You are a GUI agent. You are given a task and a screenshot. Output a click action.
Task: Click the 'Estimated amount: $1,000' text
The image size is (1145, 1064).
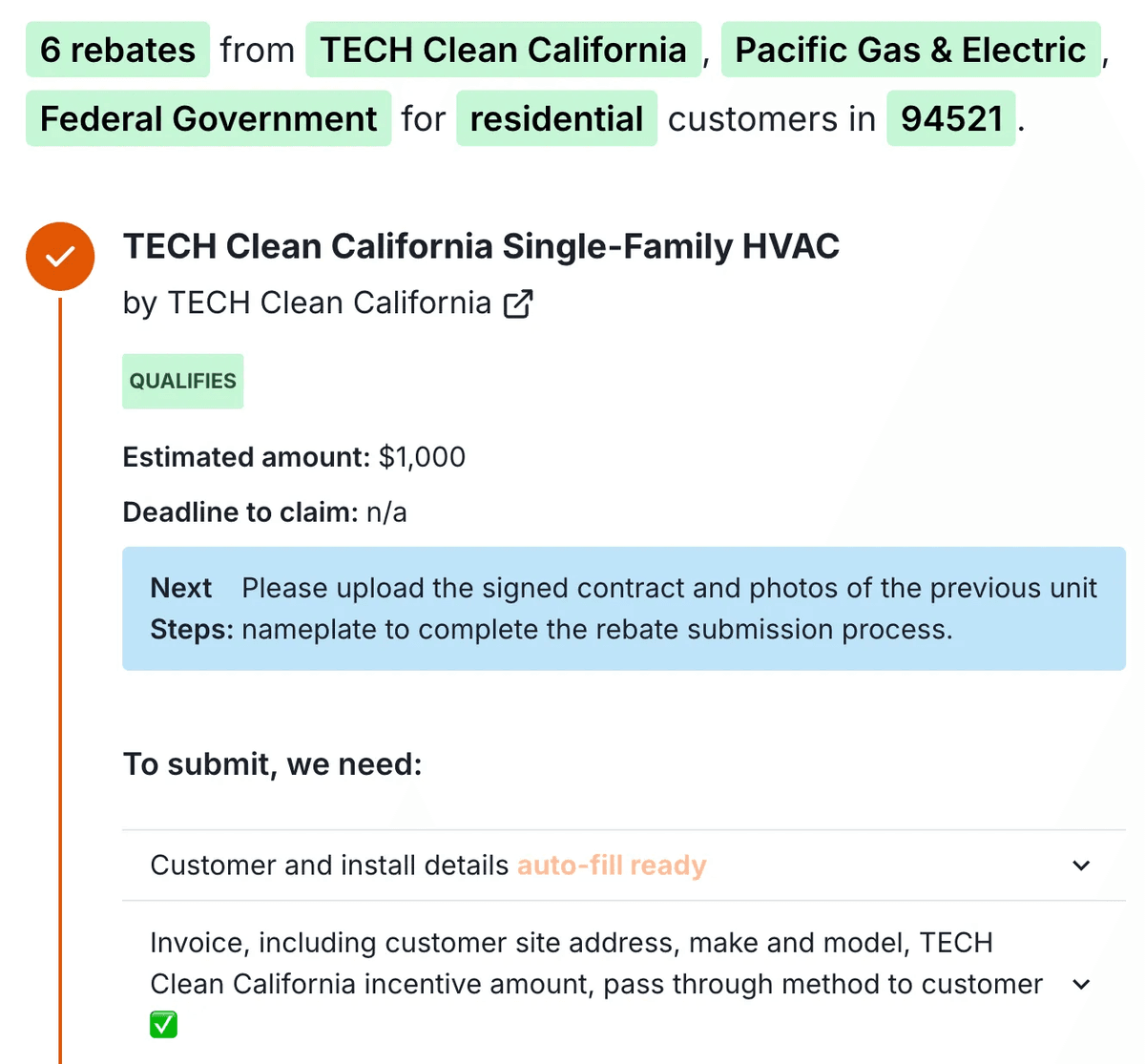point(294,457)
